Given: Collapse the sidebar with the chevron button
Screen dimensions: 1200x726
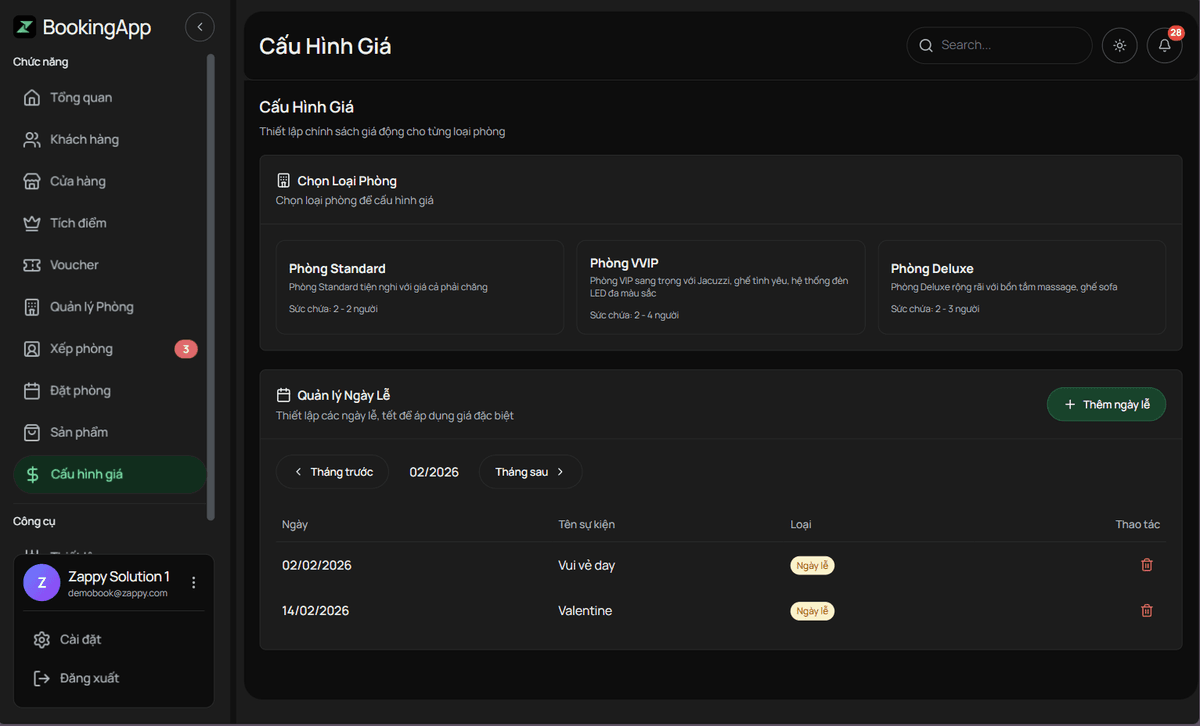Looking at the screenshot, I should 200,28.
